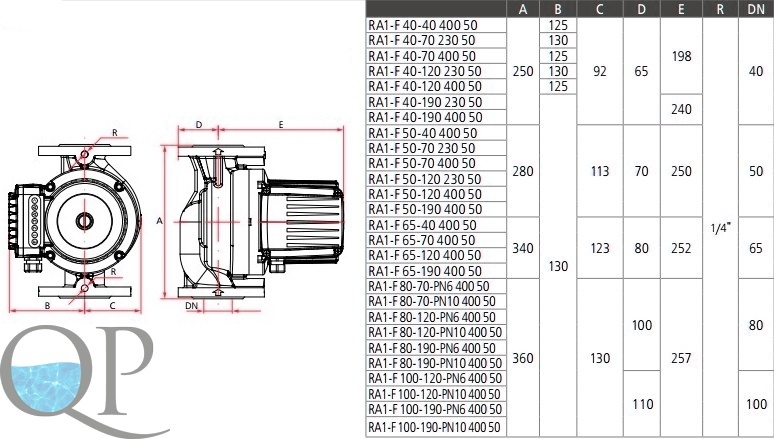Select column header A in the table
The image size is (774, 439).
click(x=523, y=10)
